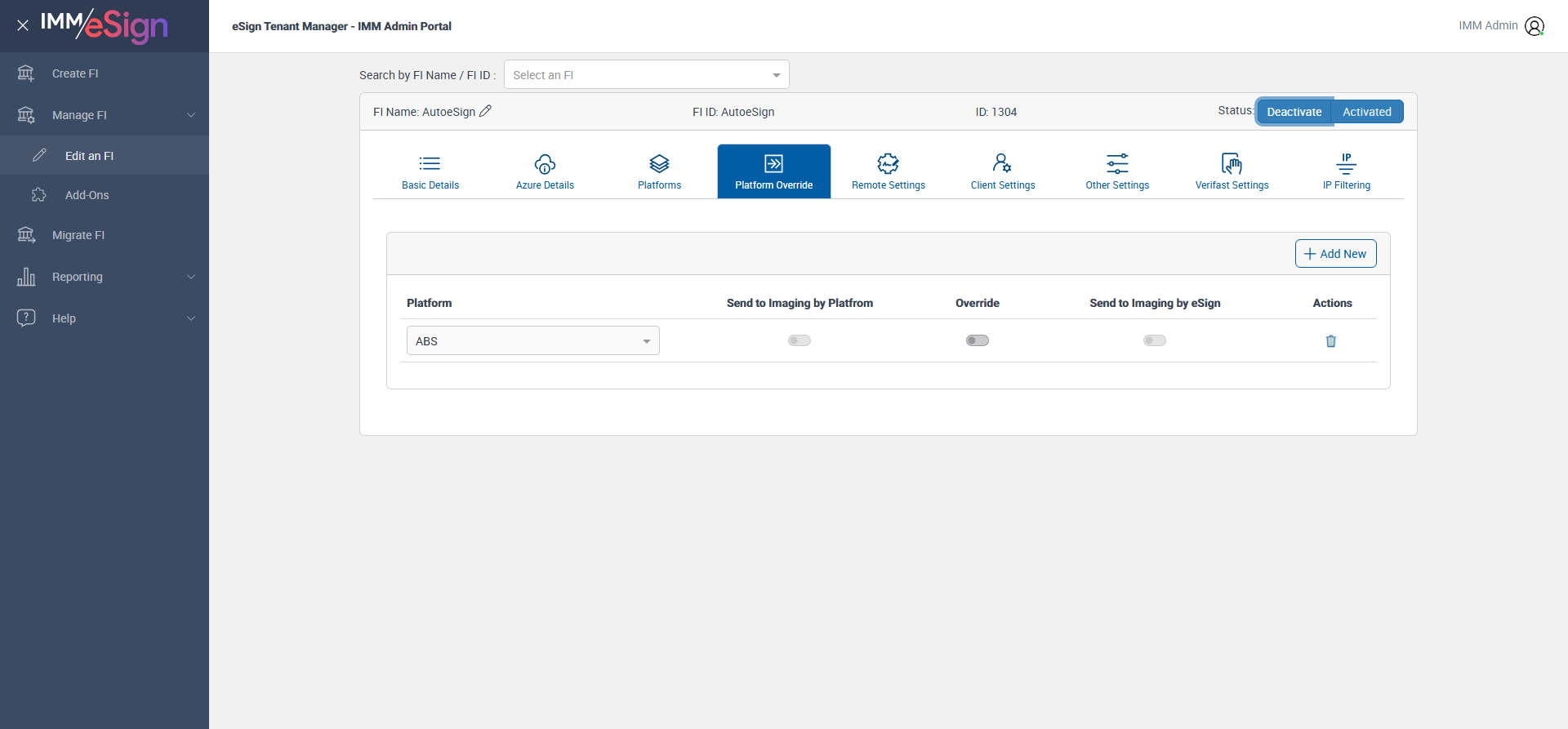Viewport: 1568px width, 729px height.
Task: Edit the FI Name using pencil icon
Action: 485,111
